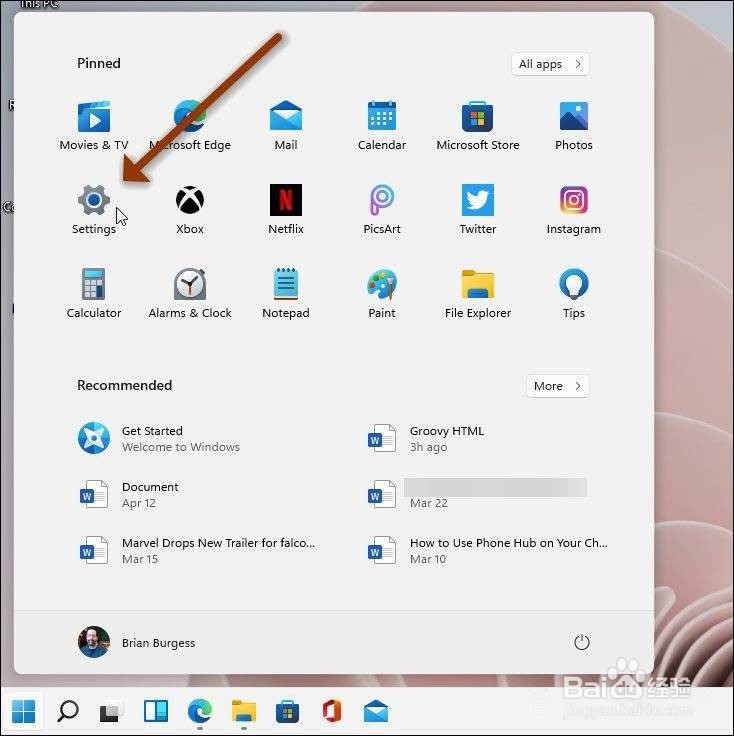Open Brian Burgess user account menu
Image resolution: width=734 pixels, height=736 pixels.
[x=137, y=642]
